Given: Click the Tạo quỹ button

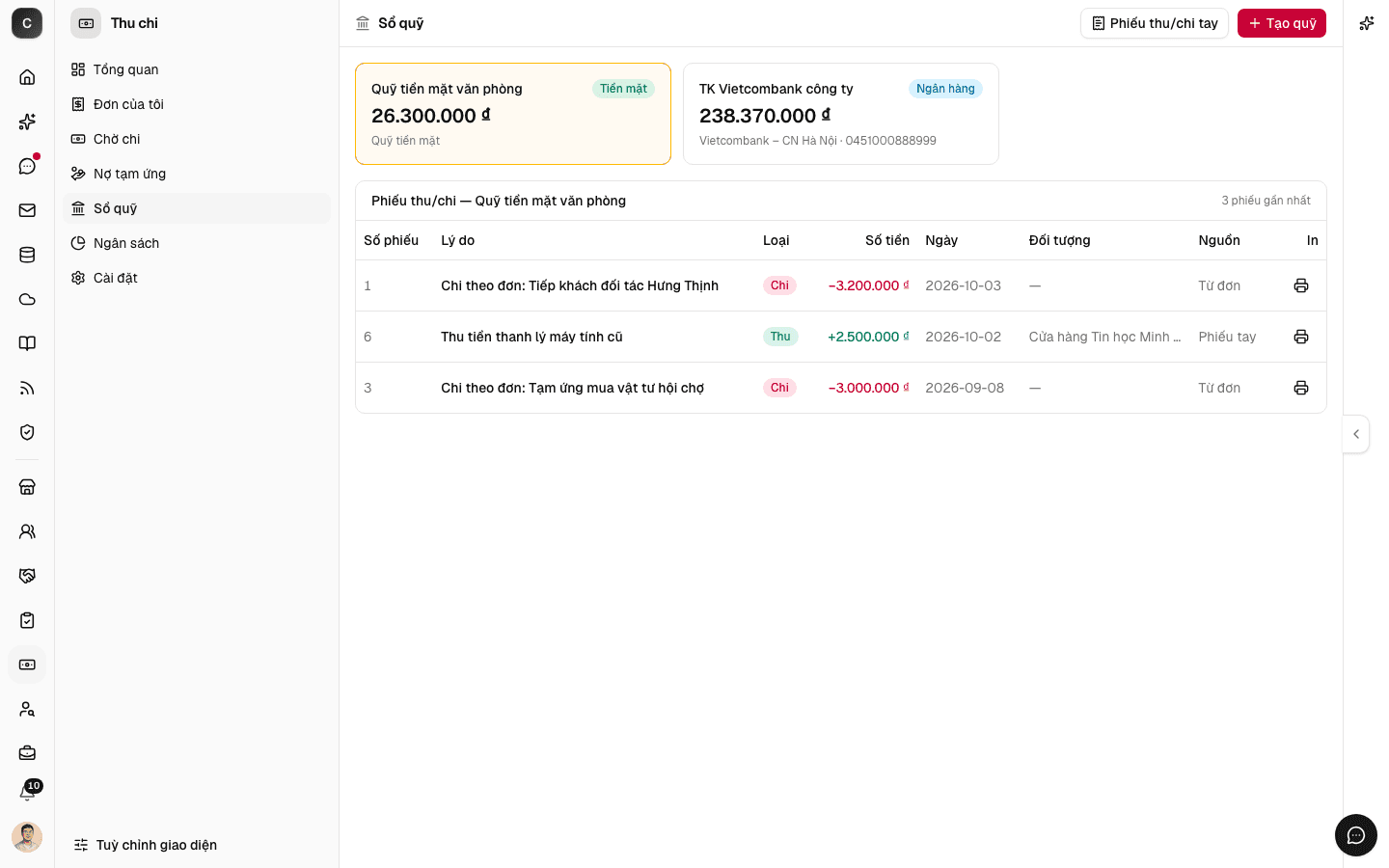Looking at the screenshot, I should coord(1282,23).
